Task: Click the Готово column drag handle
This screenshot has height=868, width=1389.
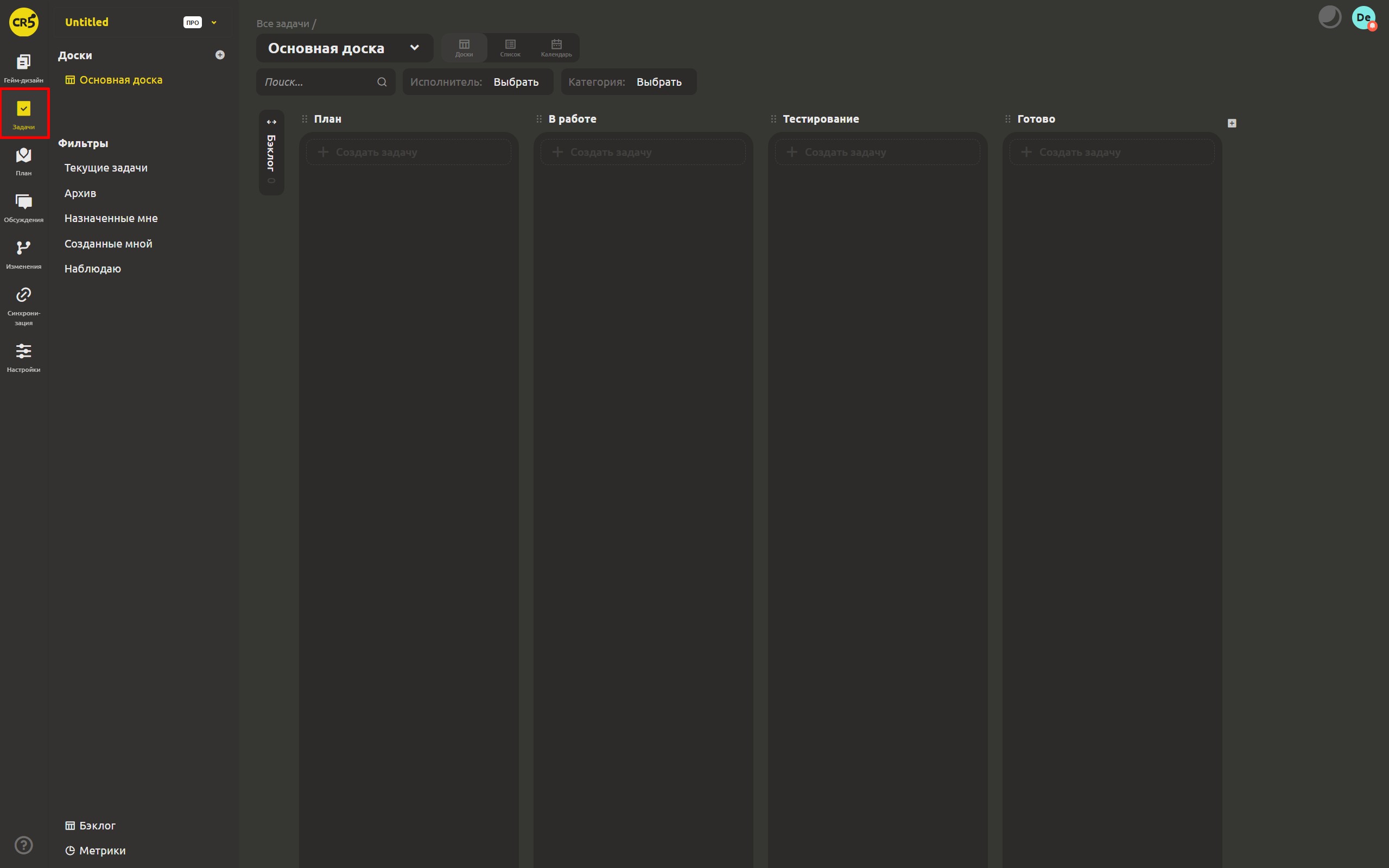Action: click(1008, 119)
